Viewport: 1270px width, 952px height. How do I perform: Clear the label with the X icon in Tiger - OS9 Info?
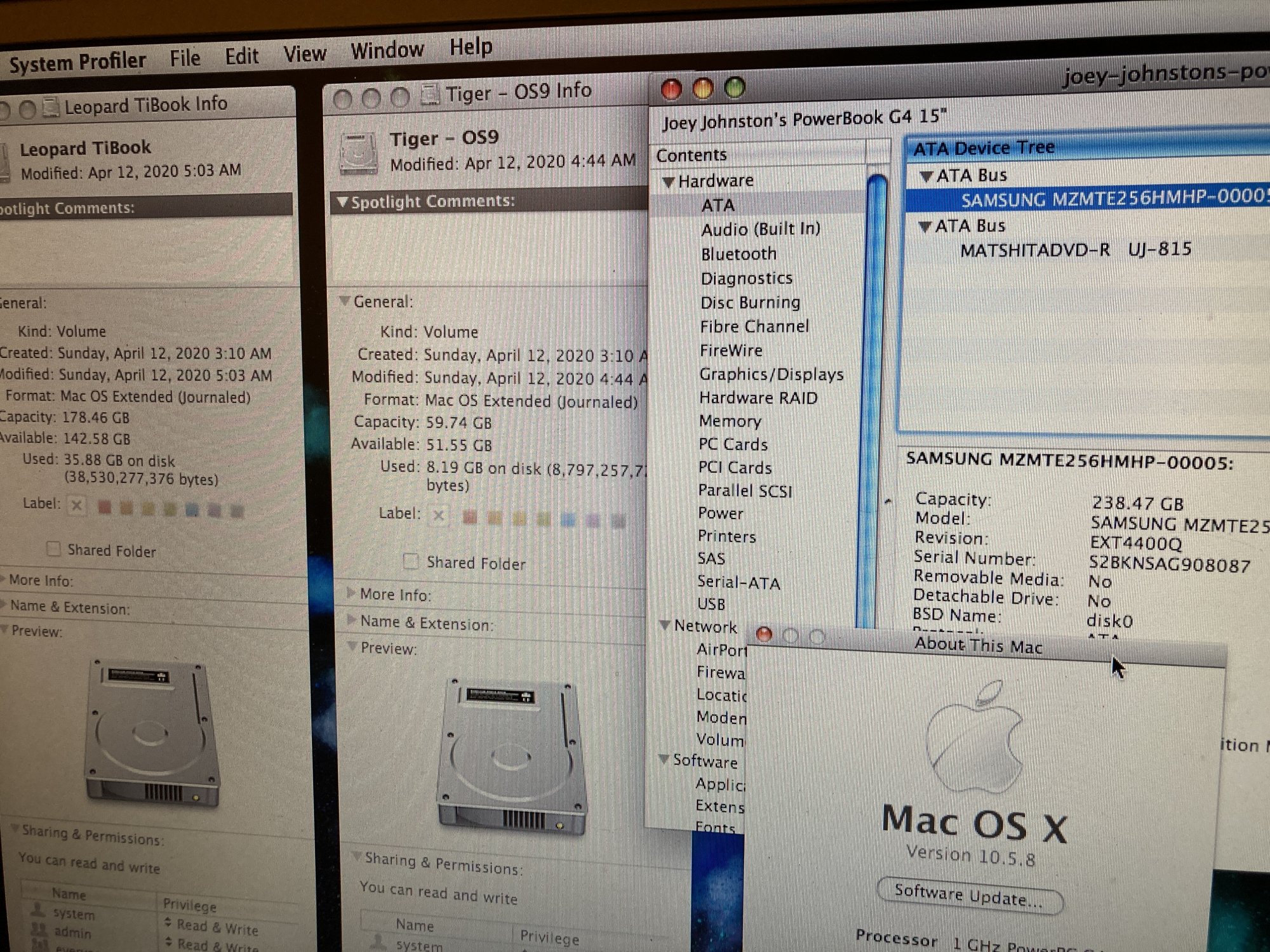438,515
